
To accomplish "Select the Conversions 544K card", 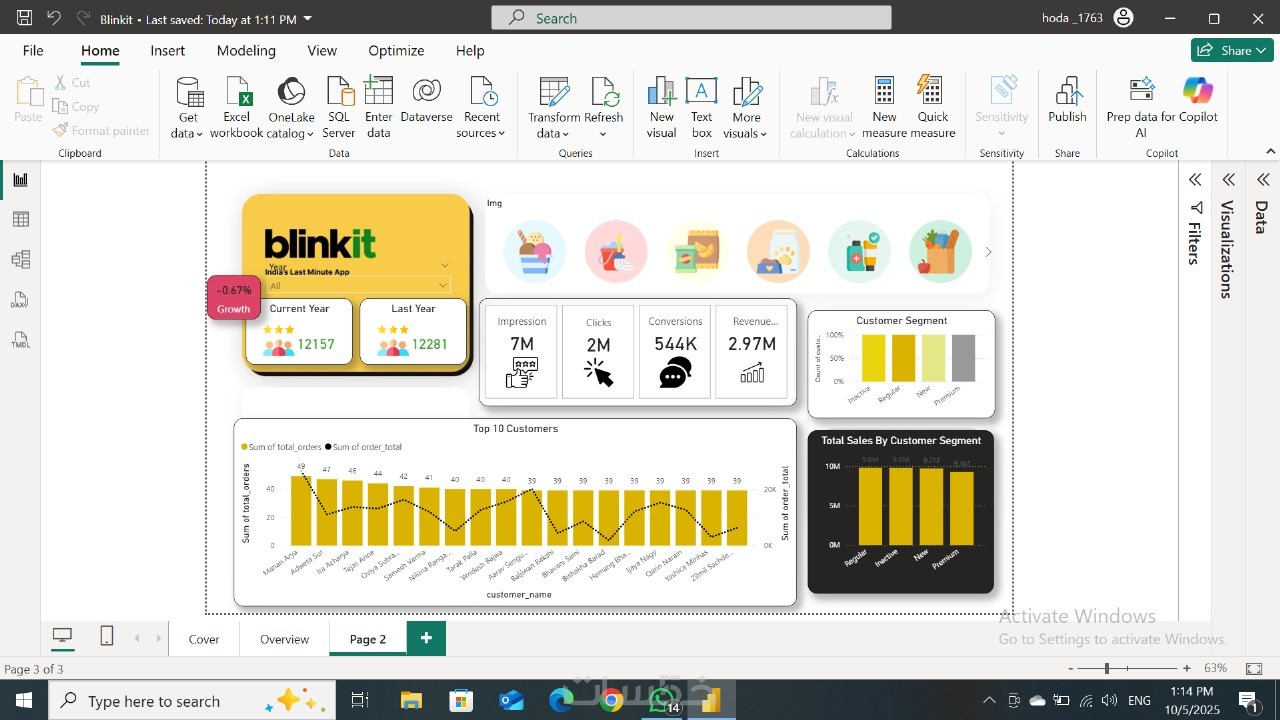I will click(x=675, y=352).
